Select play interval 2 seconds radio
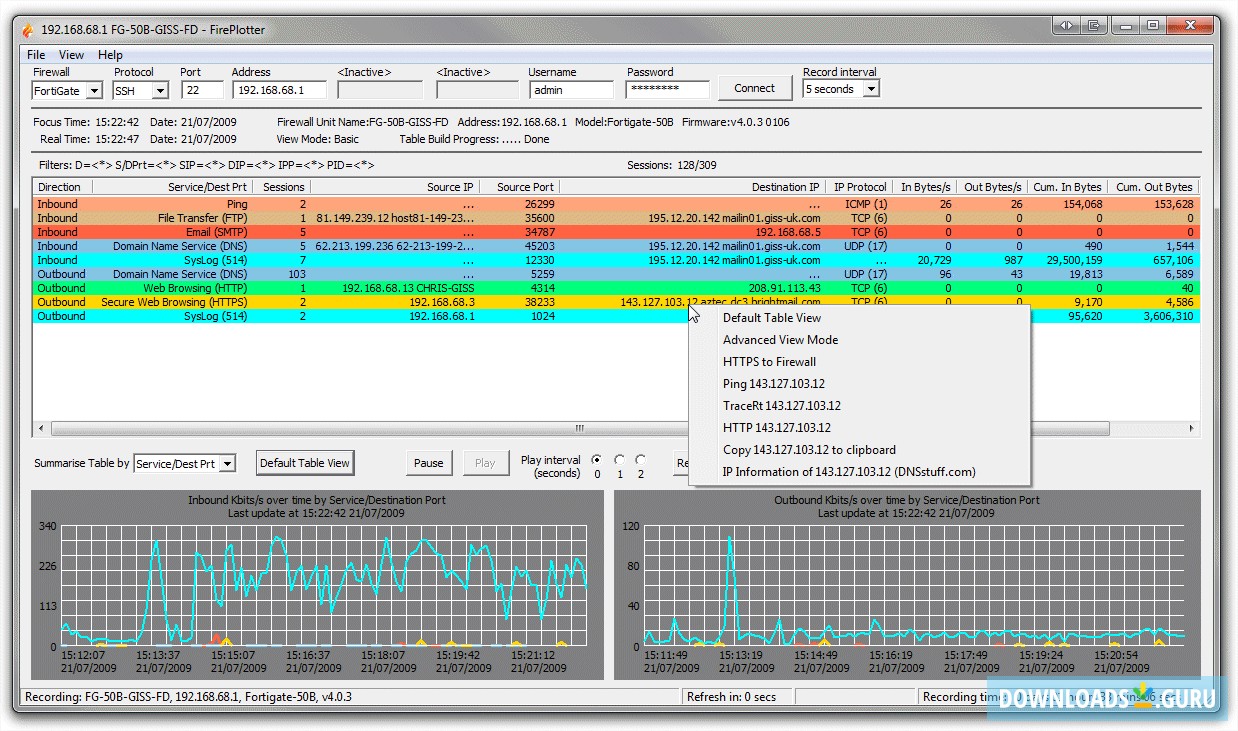Viewport: 1238px width, 731px height. (640, 460)
